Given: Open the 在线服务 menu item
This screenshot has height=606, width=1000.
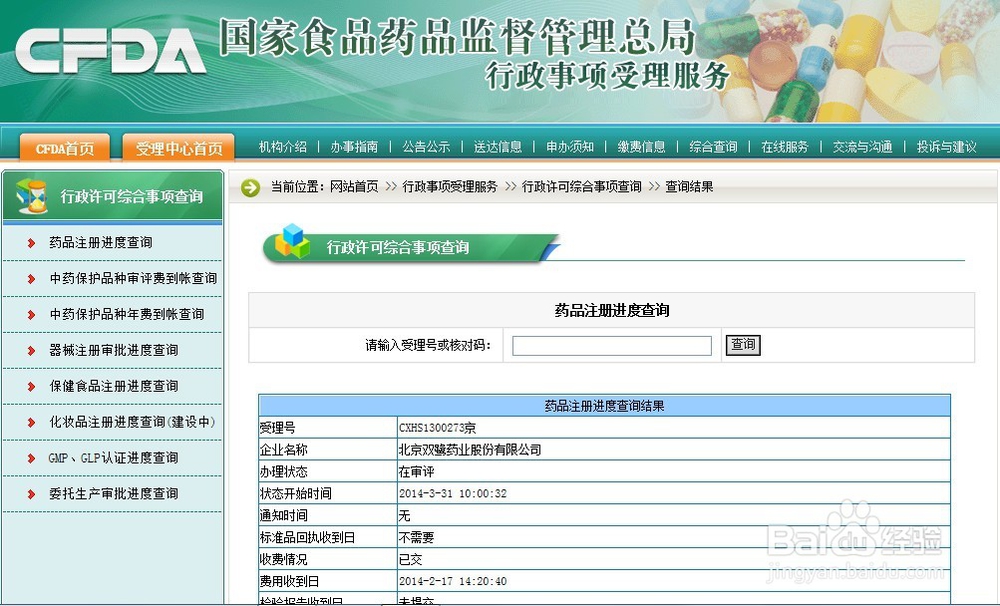Looking at the screenshot, I should (x=786, y=145).
